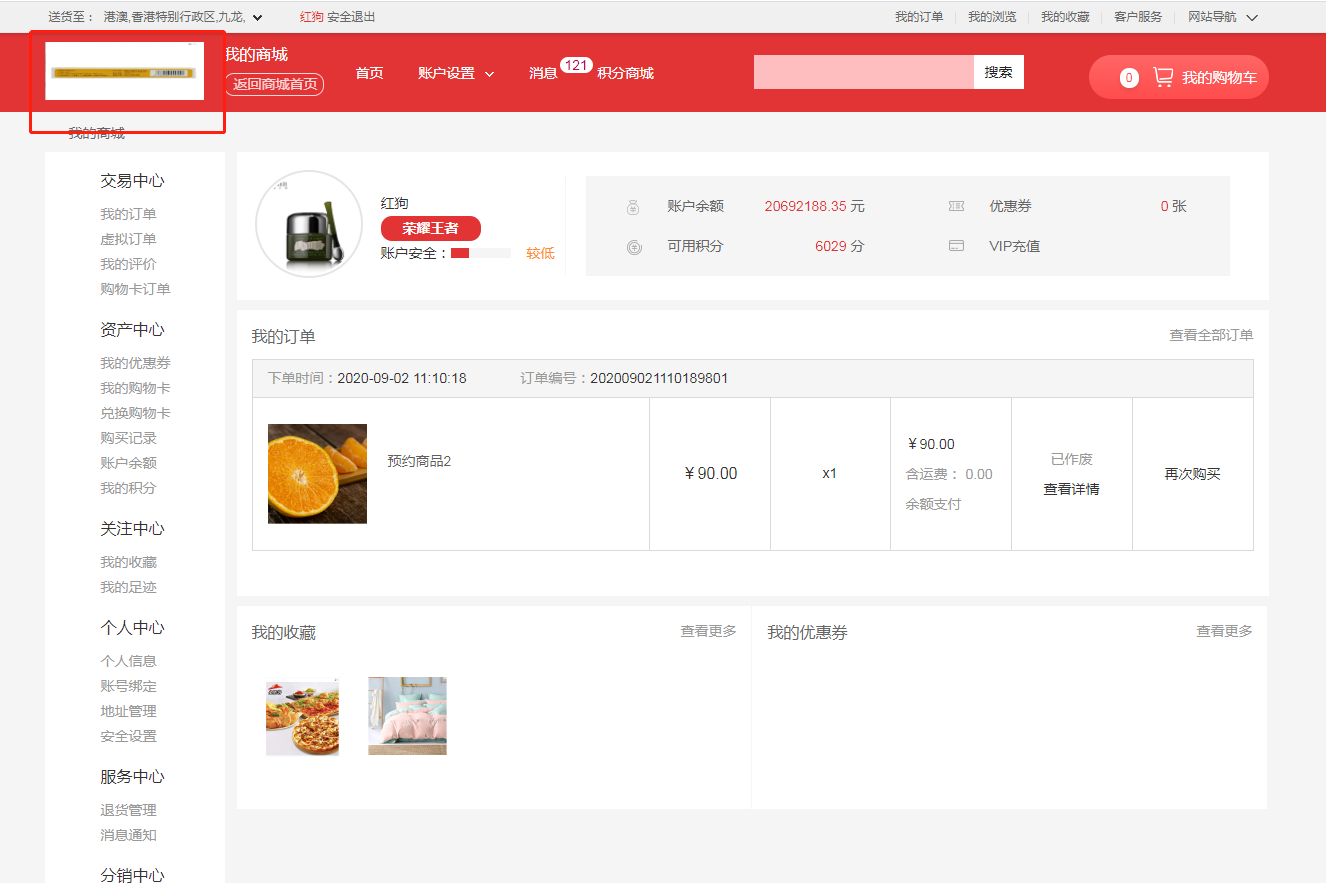Click the VIP充值 card icon
This screenshot has width=1326, height=883.
[956, 246]
